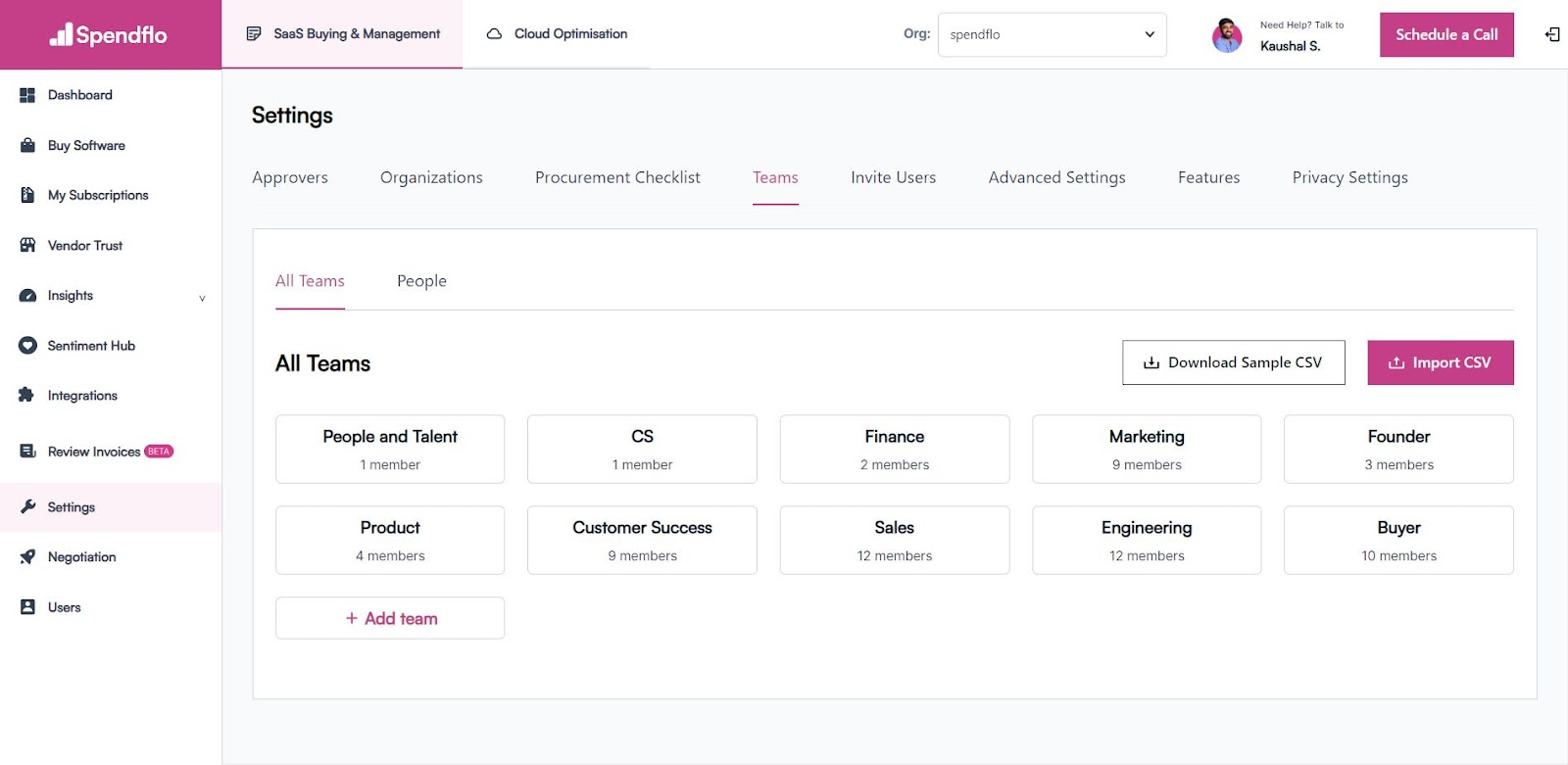1568x765 pixels.
Task: Click the Cloud Optimisation cloud icon
Action: click(495, 33)
